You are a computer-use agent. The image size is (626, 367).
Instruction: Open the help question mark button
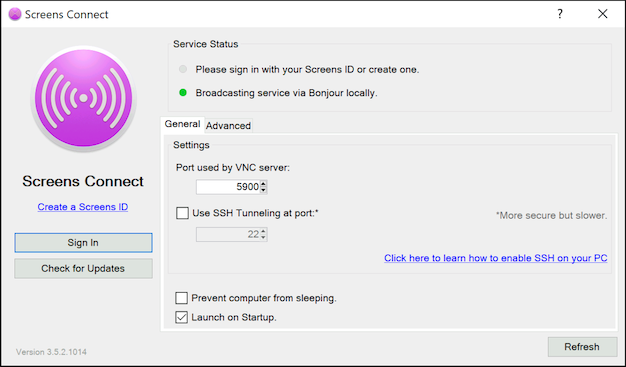(x=560, y=14)
